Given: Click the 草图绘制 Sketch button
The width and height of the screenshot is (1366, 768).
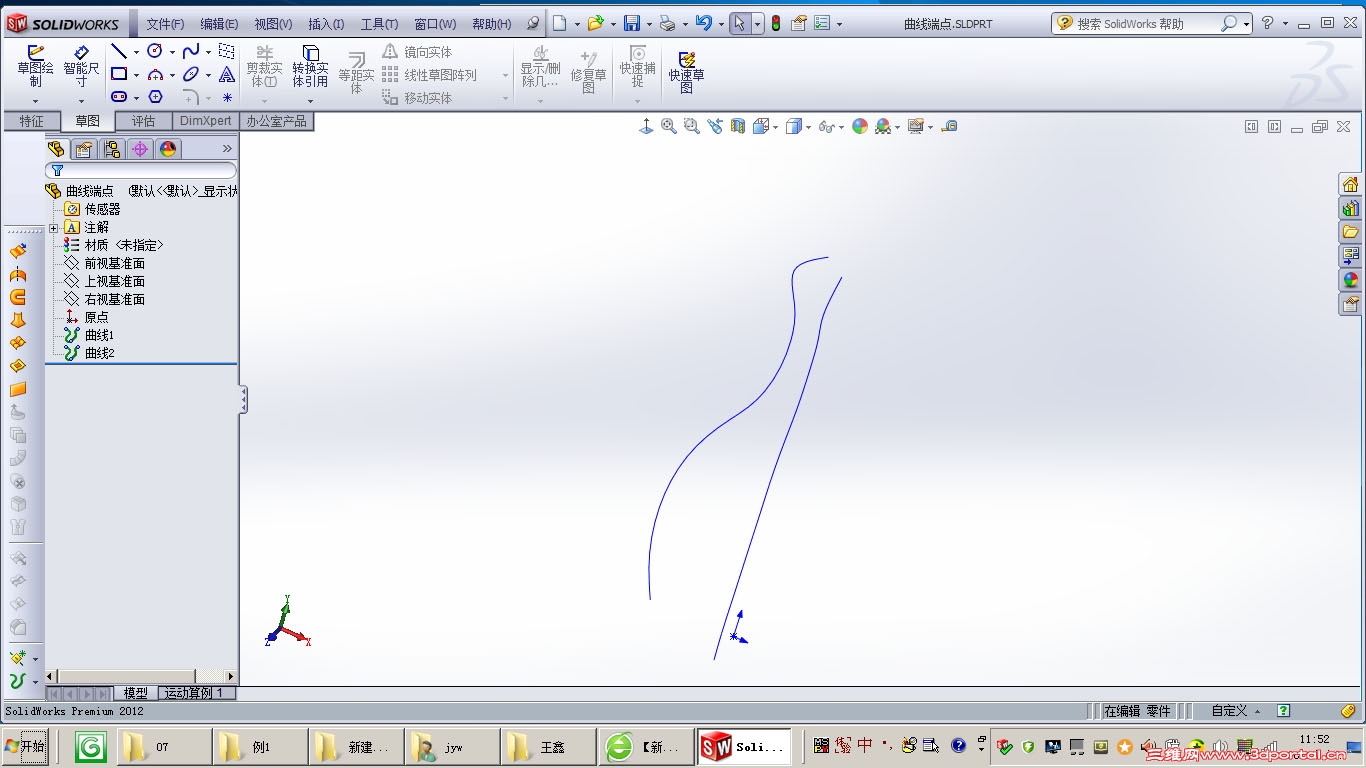Looking at the screenshot, I should pos(36,65).
